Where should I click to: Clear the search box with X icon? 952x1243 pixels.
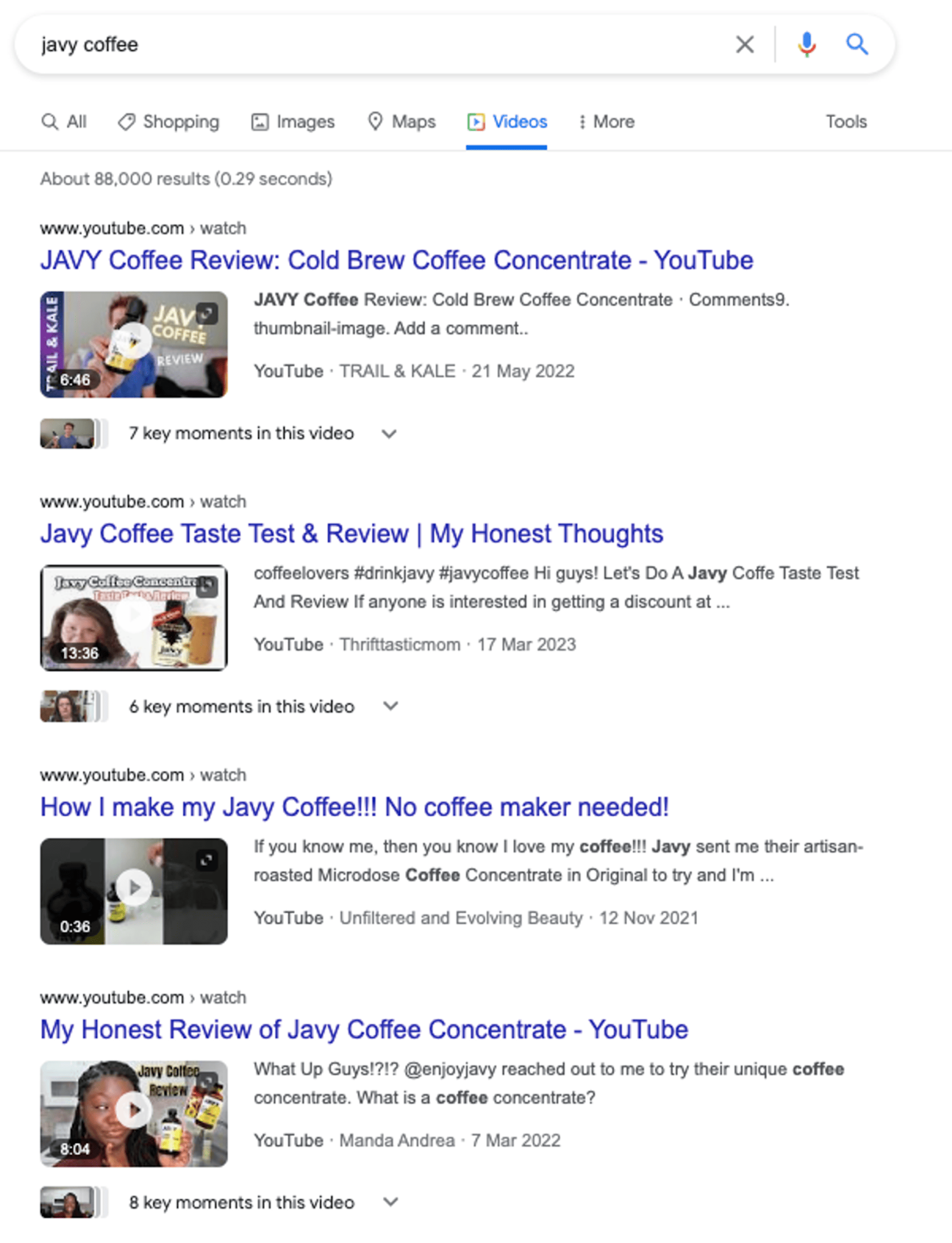pos(744,44)
